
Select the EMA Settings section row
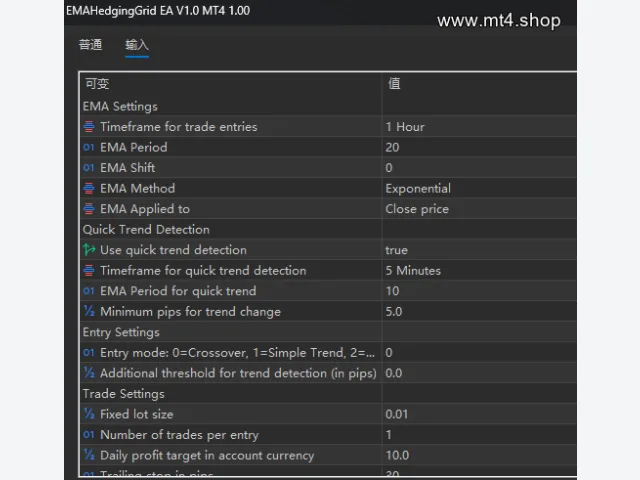328,107
